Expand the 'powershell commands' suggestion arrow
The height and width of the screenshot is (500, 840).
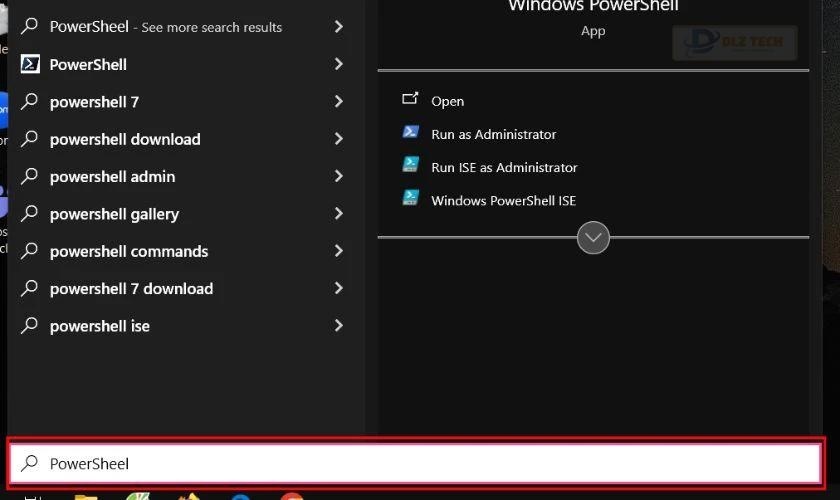tap(339, 251)
